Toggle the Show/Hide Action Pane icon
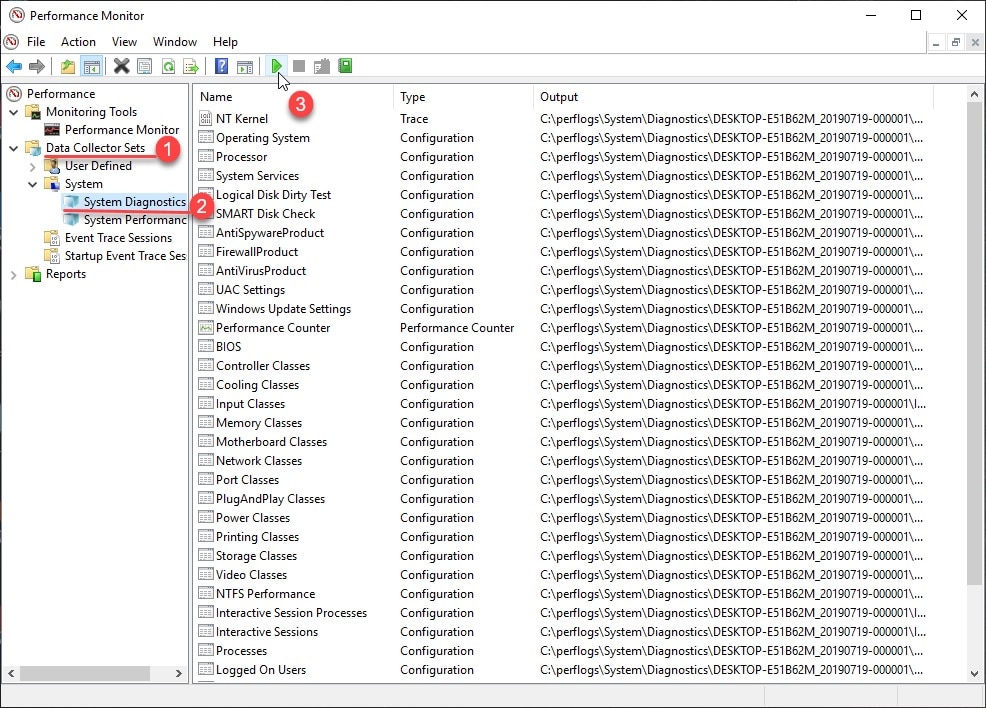The width and height of the screenshot is (986, 708). 245,66
